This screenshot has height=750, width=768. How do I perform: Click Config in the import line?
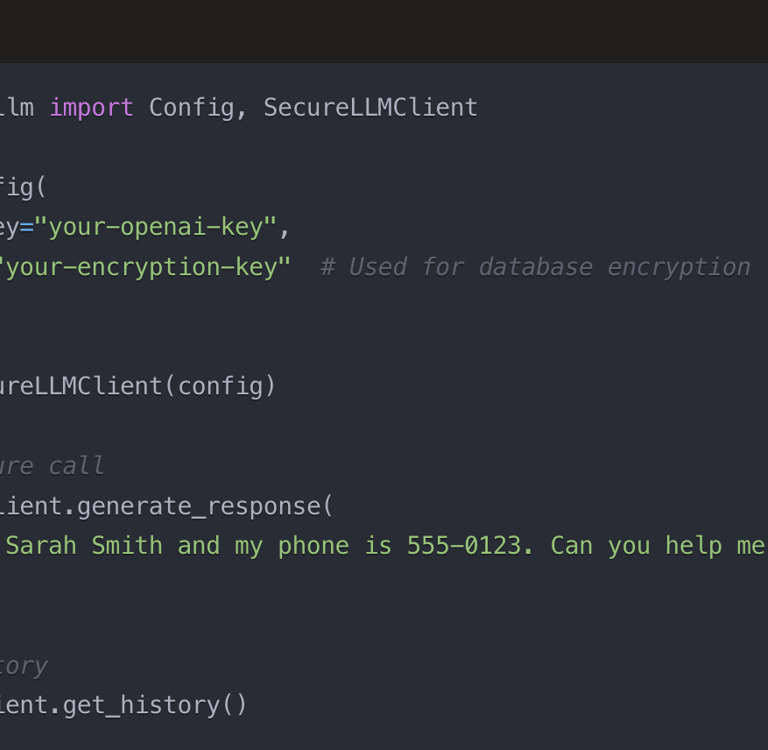click(x=191, y=107)
